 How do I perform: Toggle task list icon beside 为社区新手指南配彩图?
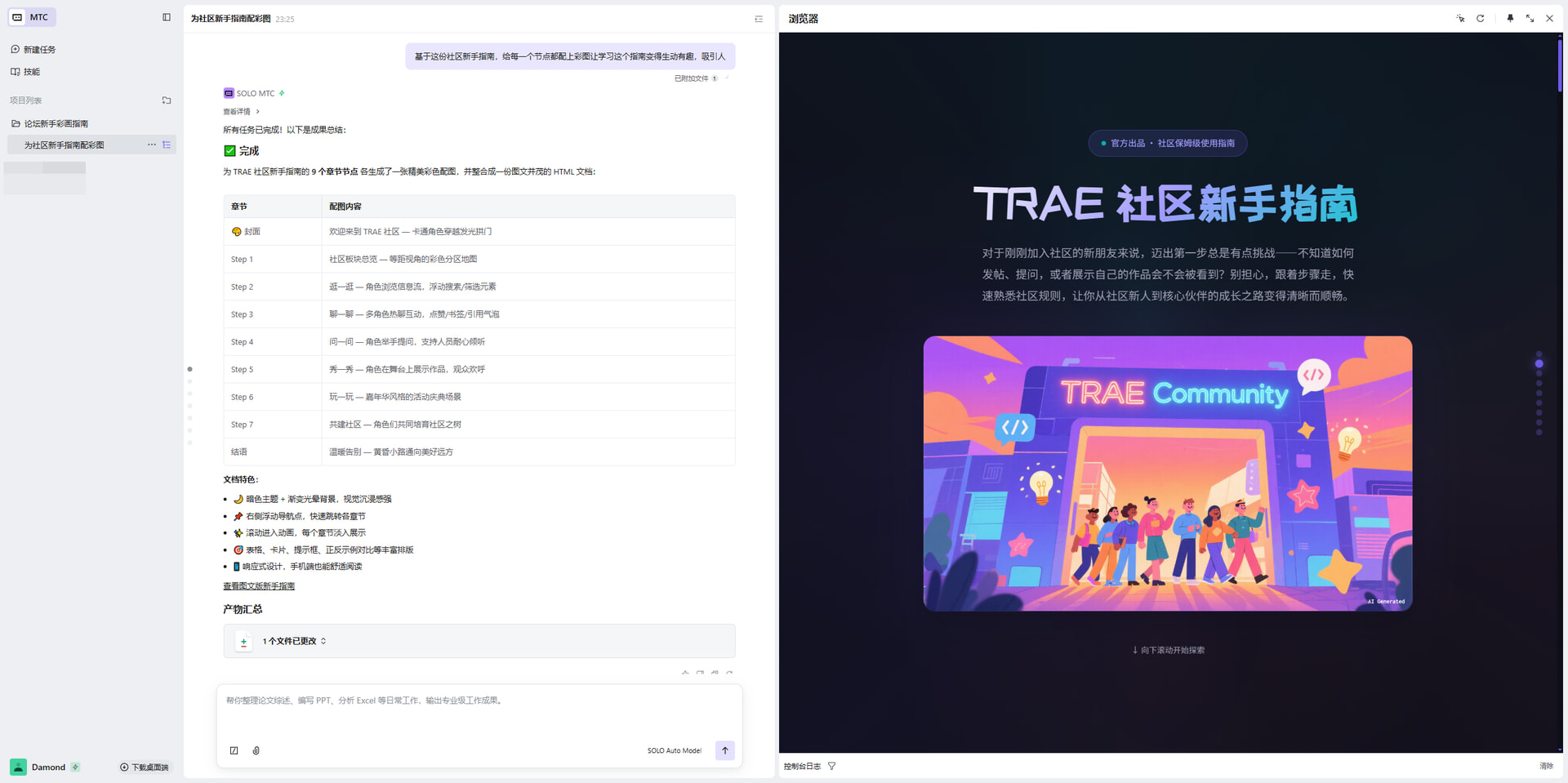pos(167,145)
